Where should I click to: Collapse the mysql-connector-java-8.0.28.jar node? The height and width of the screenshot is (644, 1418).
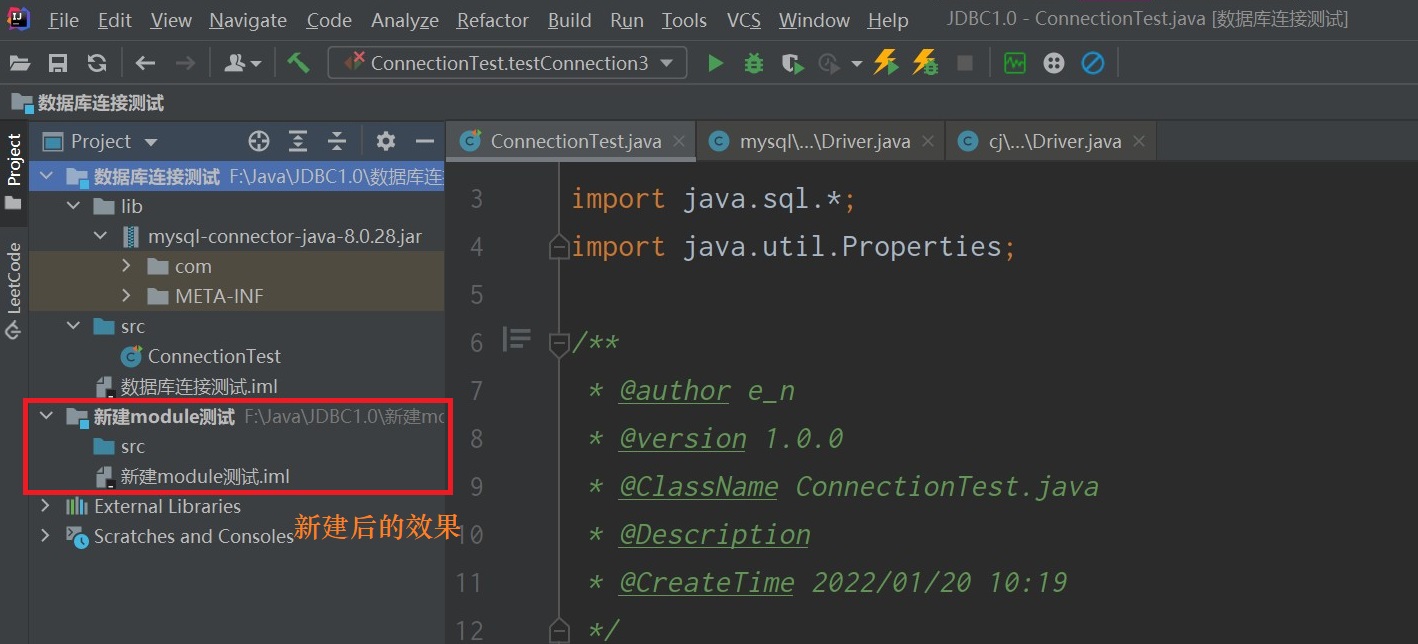tap(100, 237)
